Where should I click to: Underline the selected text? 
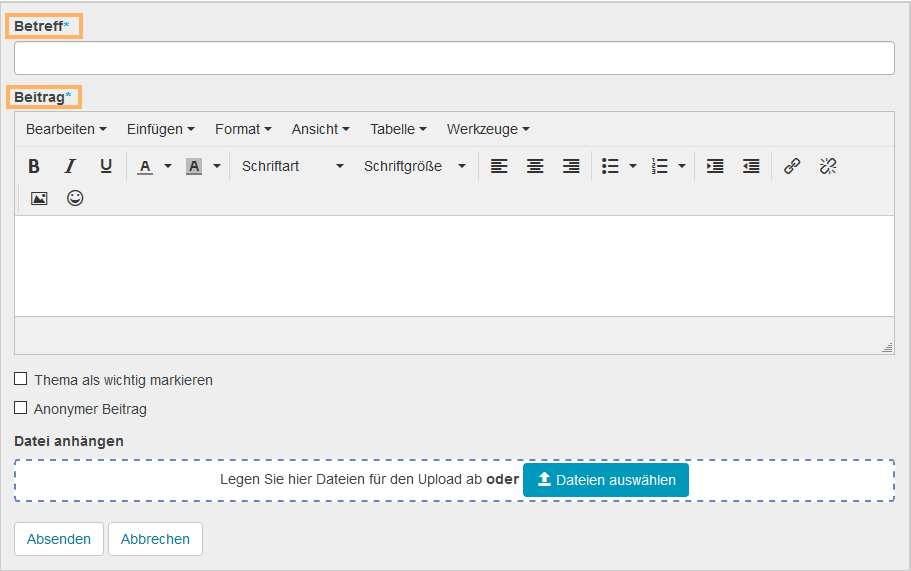pos(106,166)
